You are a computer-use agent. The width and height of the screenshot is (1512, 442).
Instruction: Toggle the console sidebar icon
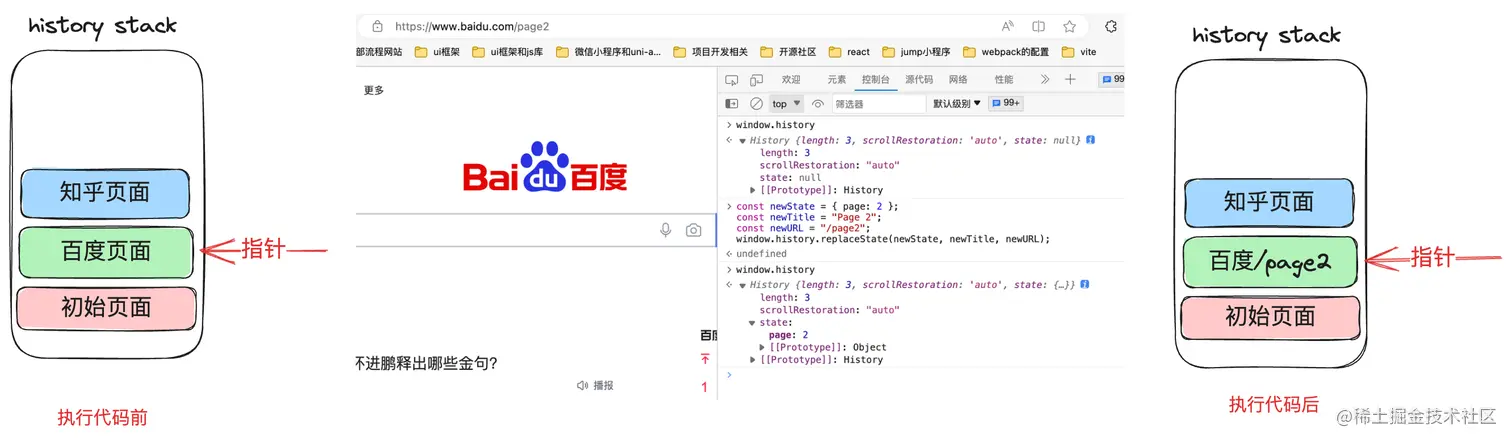click(x=732, y=104)
